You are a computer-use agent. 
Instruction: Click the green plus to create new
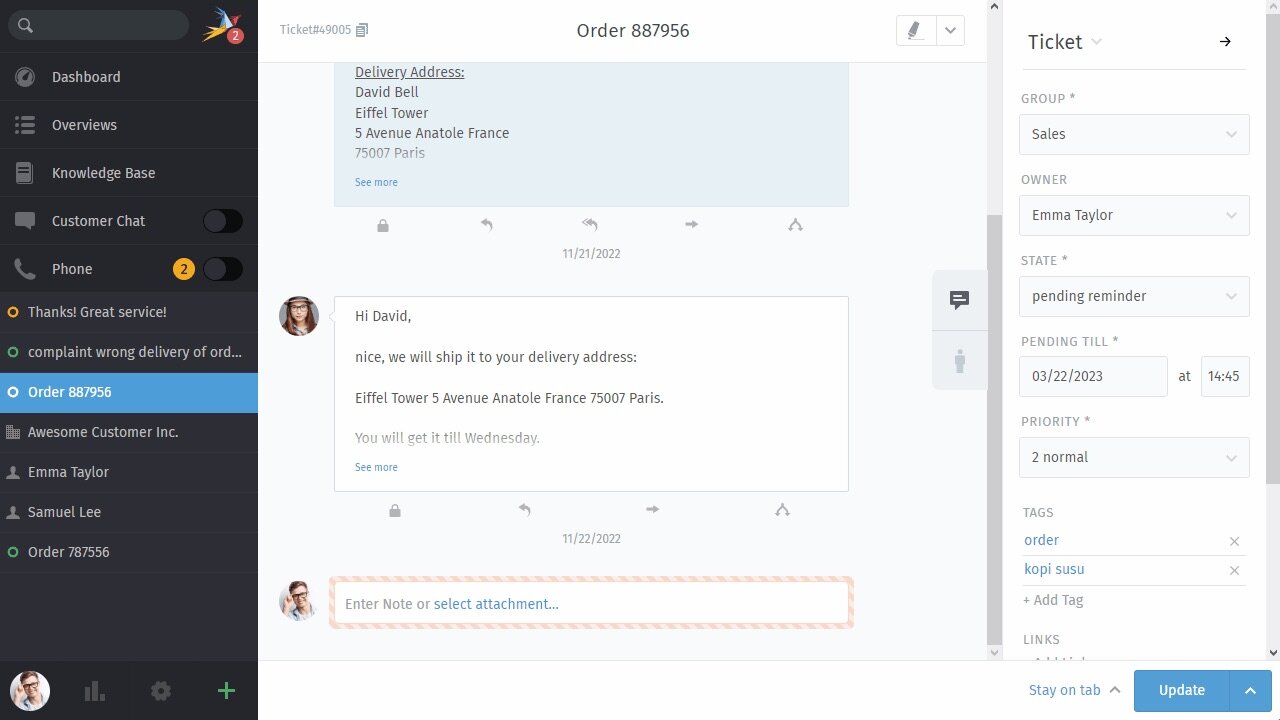coord(226,691)
